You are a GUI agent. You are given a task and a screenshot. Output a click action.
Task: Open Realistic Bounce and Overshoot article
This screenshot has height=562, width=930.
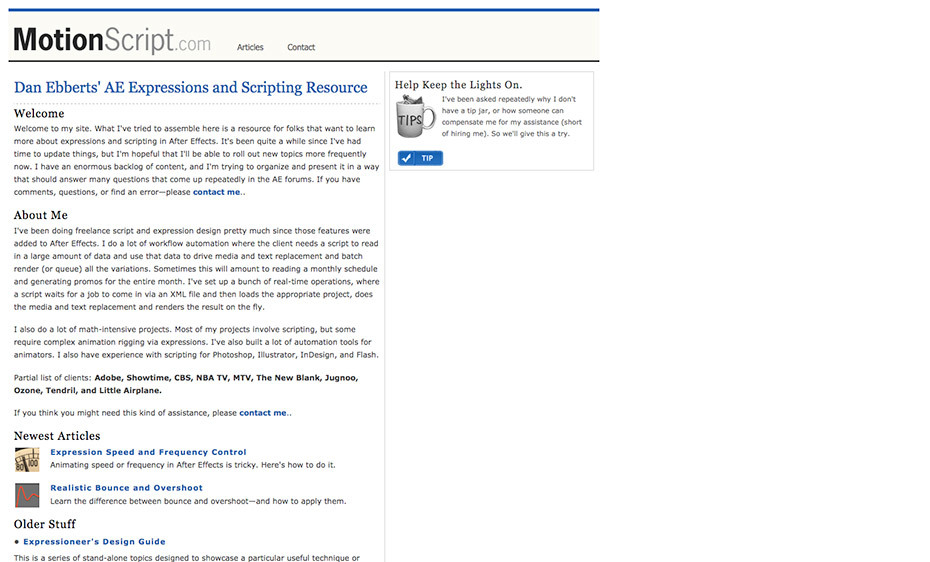[126, 488]
